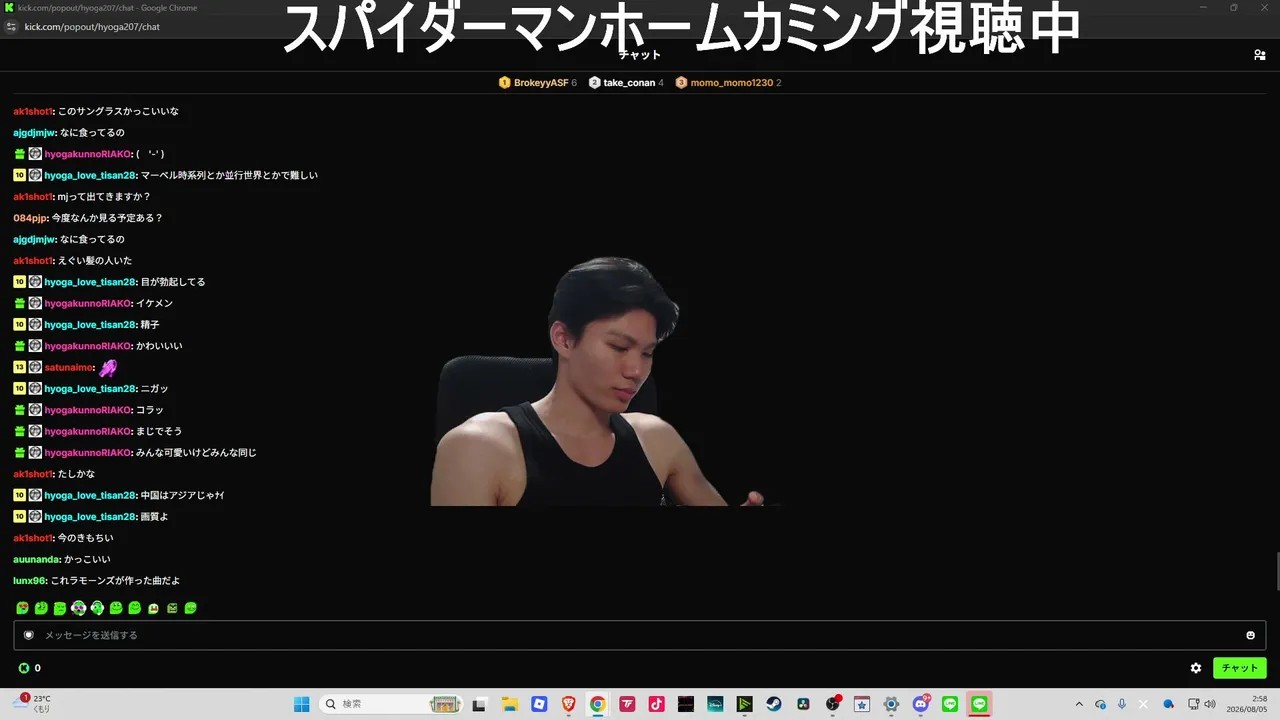This screenshot has width=1280, height=720.
Task: Open the emoji picker in message box
Action: tap(1250, 635)
